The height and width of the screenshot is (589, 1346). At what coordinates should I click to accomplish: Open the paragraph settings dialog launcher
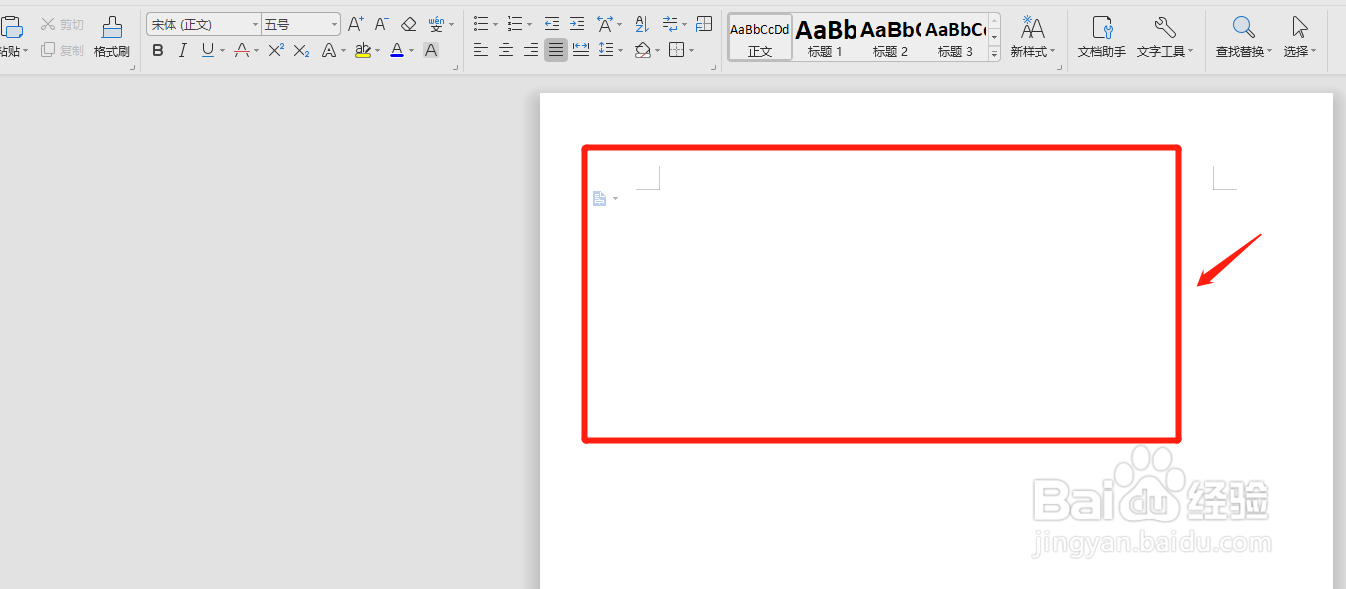pos(713,68)
